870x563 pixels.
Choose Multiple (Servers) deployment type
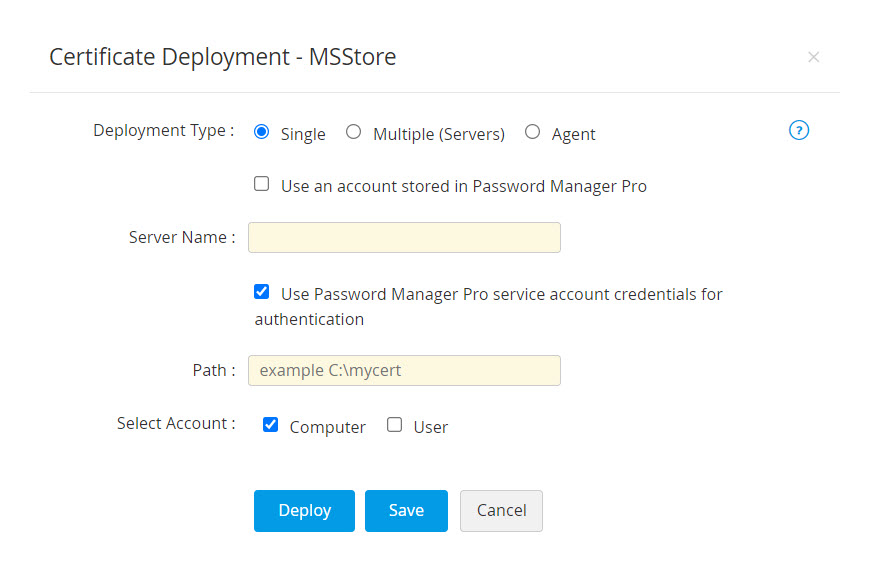coord(353,132)
